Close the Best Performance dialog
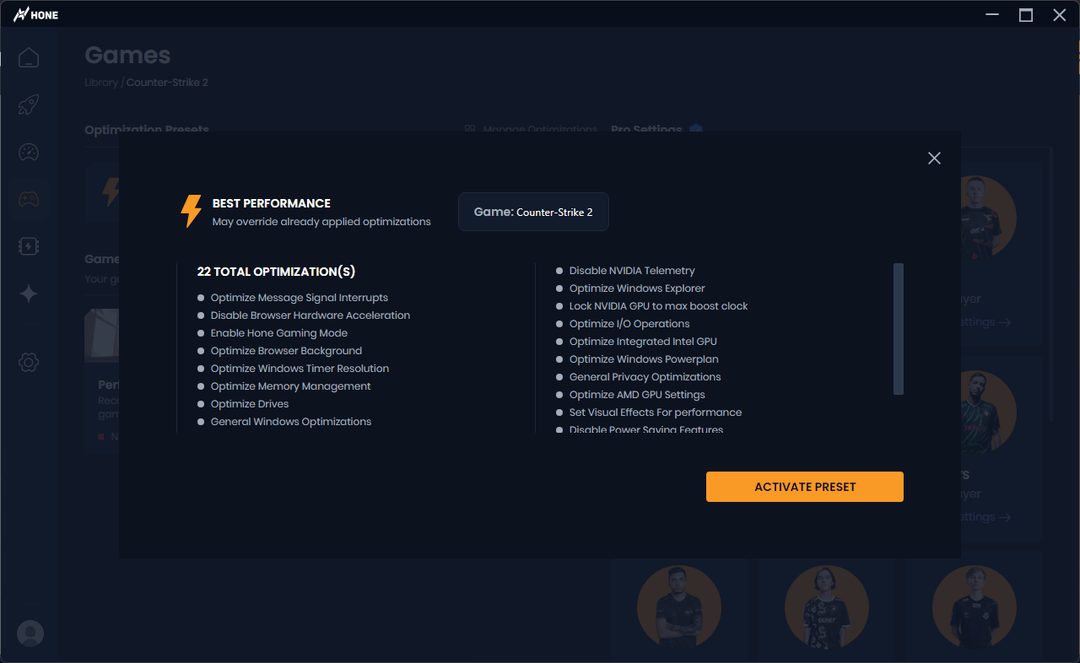1080x663 pixels. tap(934, 158)
